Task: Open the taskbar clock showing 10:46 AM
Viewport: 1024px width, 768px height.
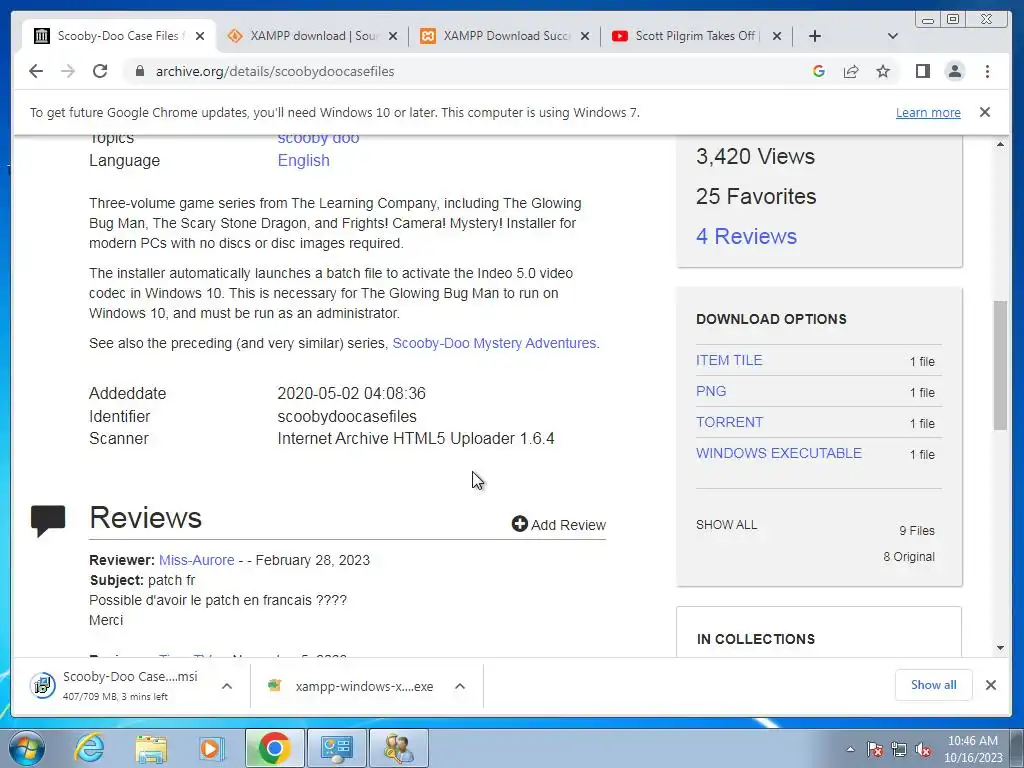Action: [972, 749]
